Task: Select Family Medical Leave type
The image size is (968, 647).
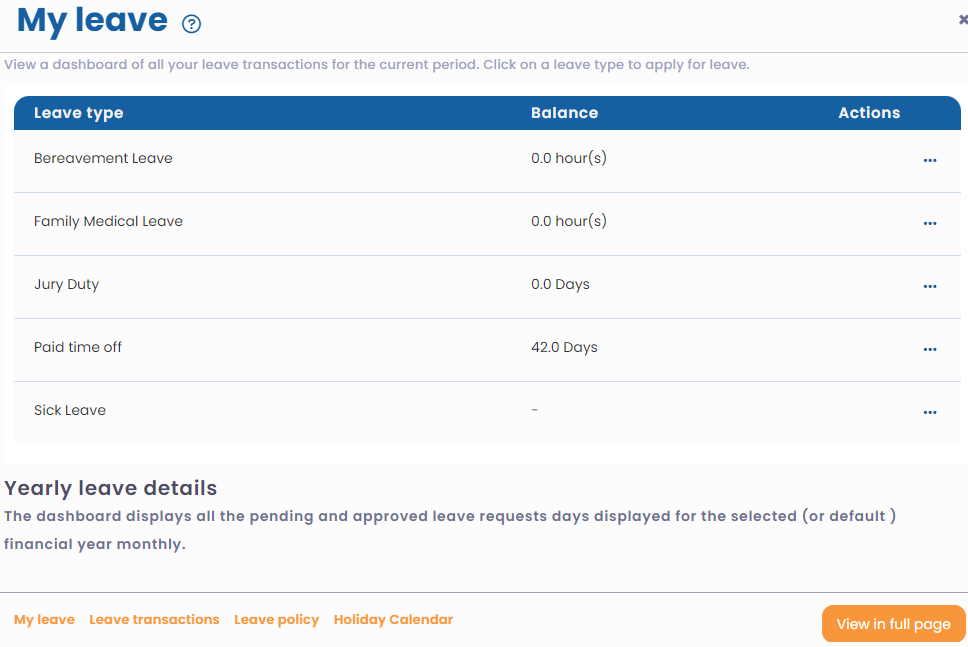Action: pos(108,221)
